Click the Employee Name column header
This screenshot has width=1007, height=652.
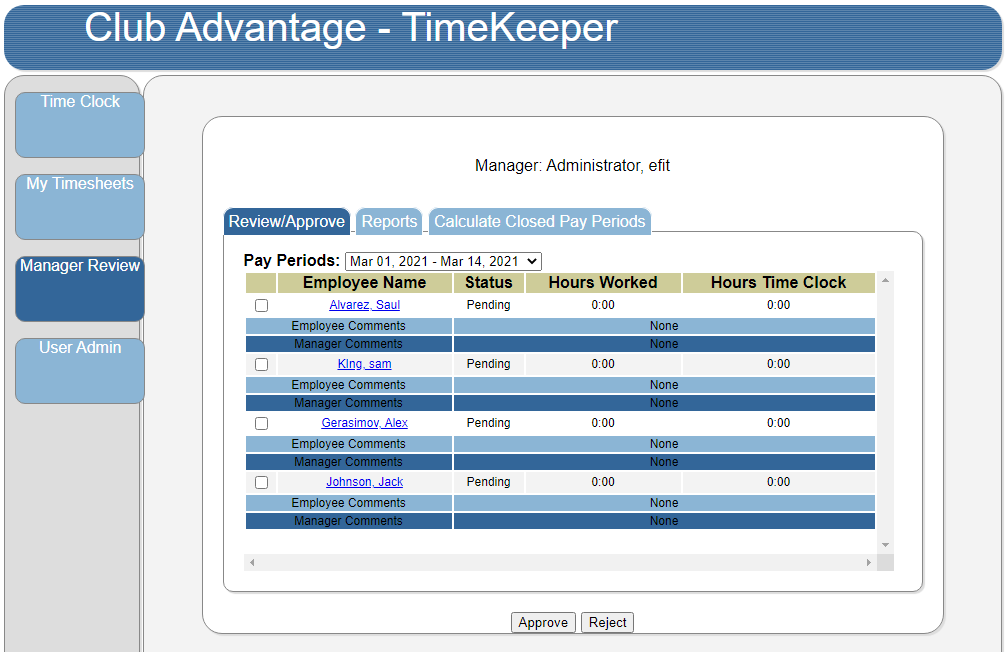click(364, 283)
